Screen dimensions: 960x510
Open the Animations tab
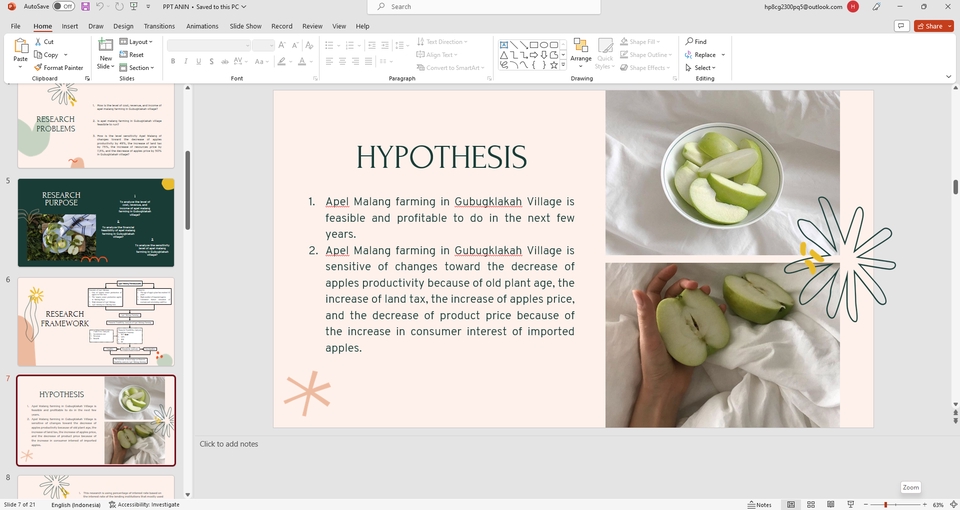(x=202, y=26)
